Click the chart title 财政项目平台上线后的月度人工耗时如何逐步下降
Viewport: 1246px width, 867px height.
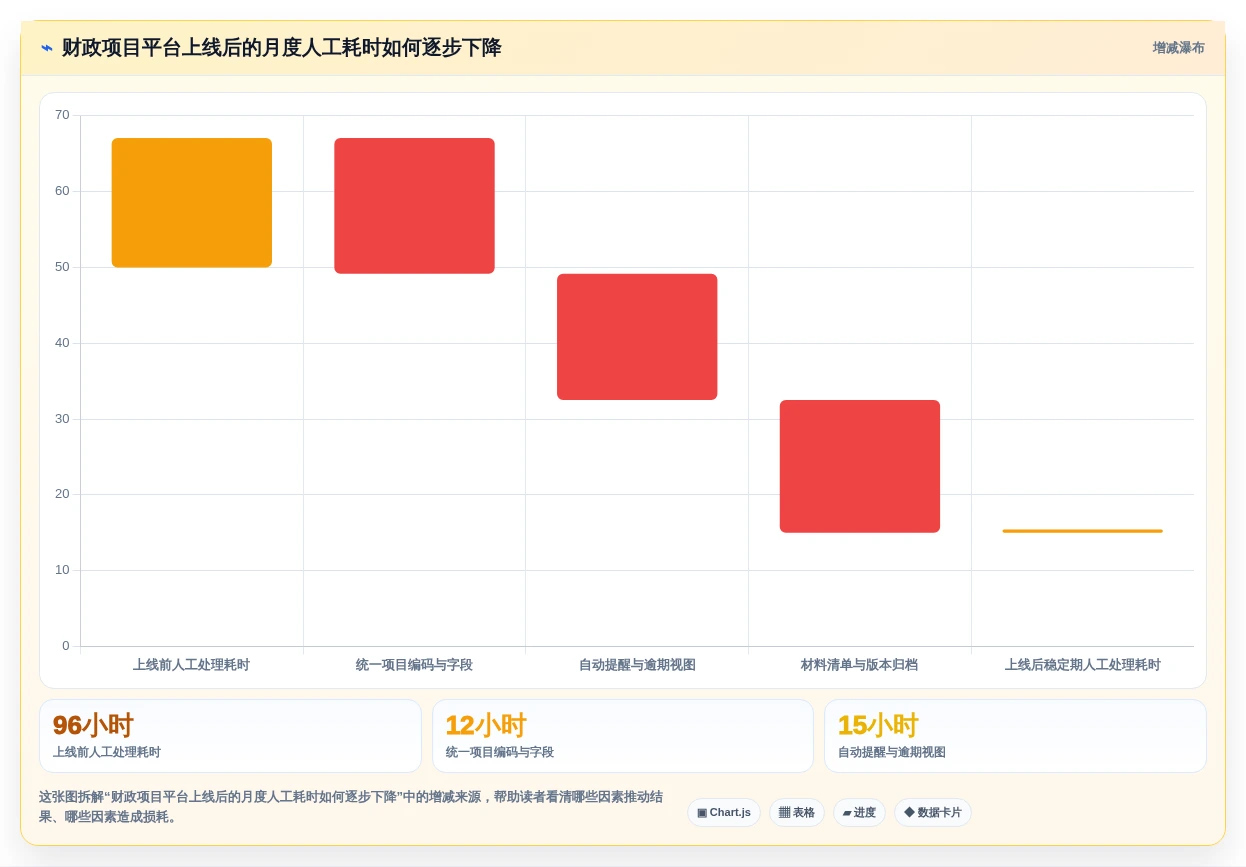pos(282,48)
